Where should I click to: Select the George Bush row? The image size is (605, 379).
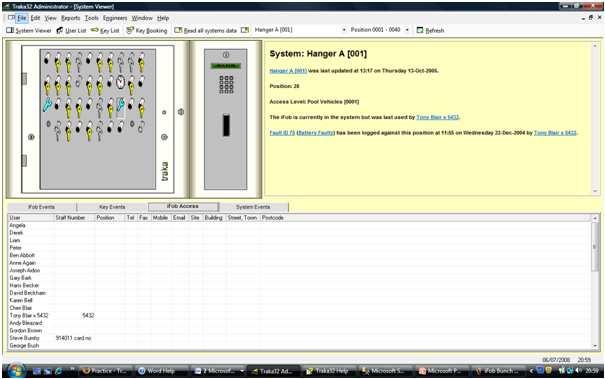click(299, 346)
